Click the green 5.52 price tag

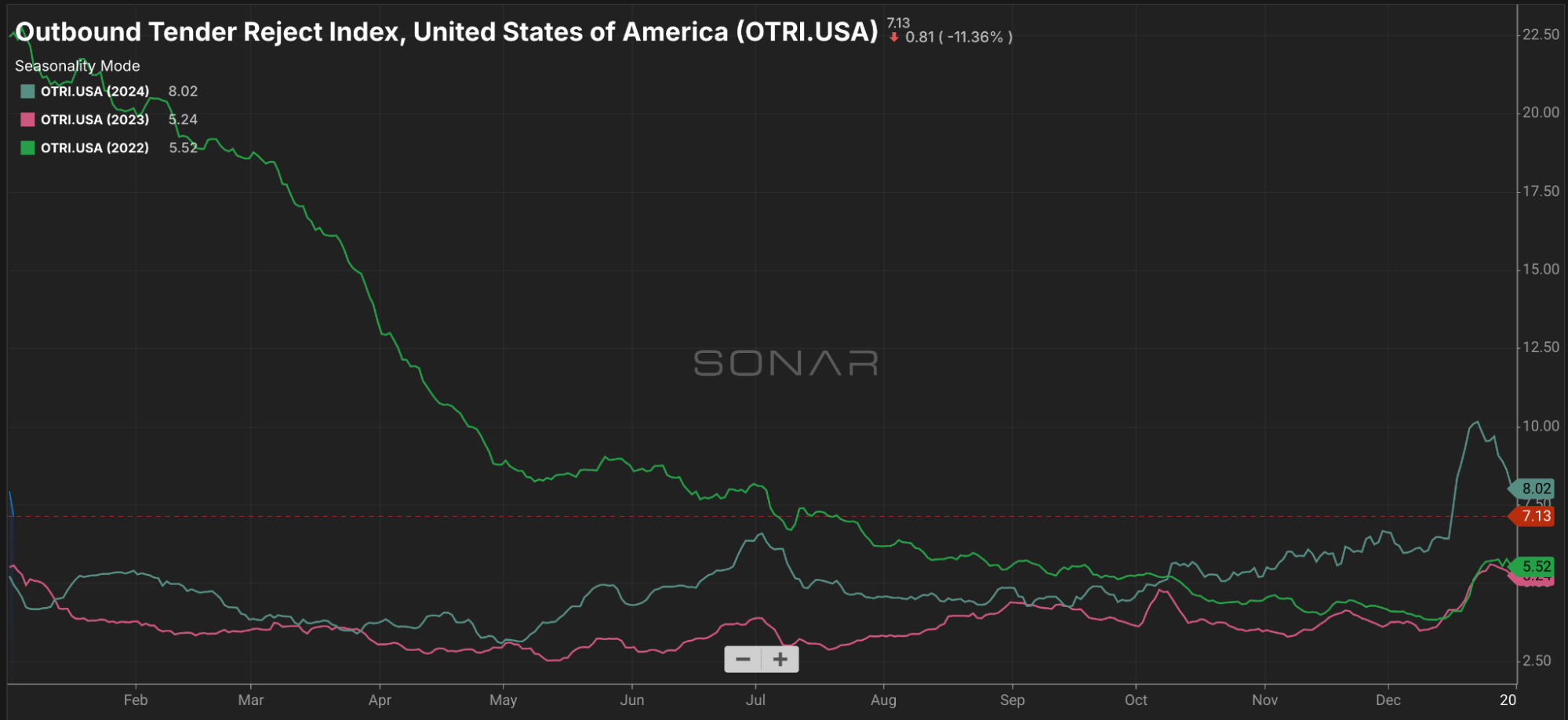1534,566
